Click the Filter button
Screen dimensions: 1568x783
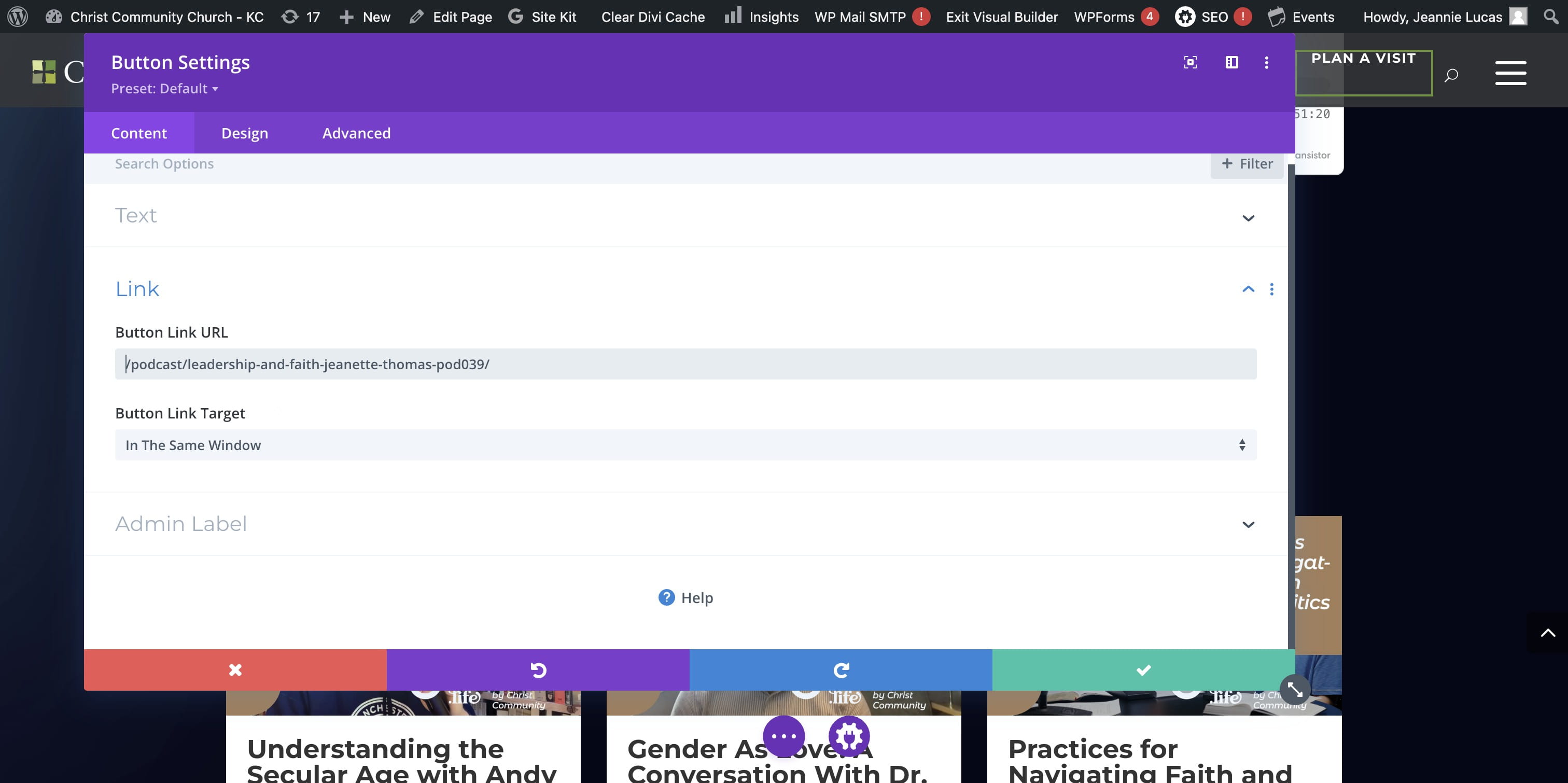pyautogui.click(x=1247, y=164)
